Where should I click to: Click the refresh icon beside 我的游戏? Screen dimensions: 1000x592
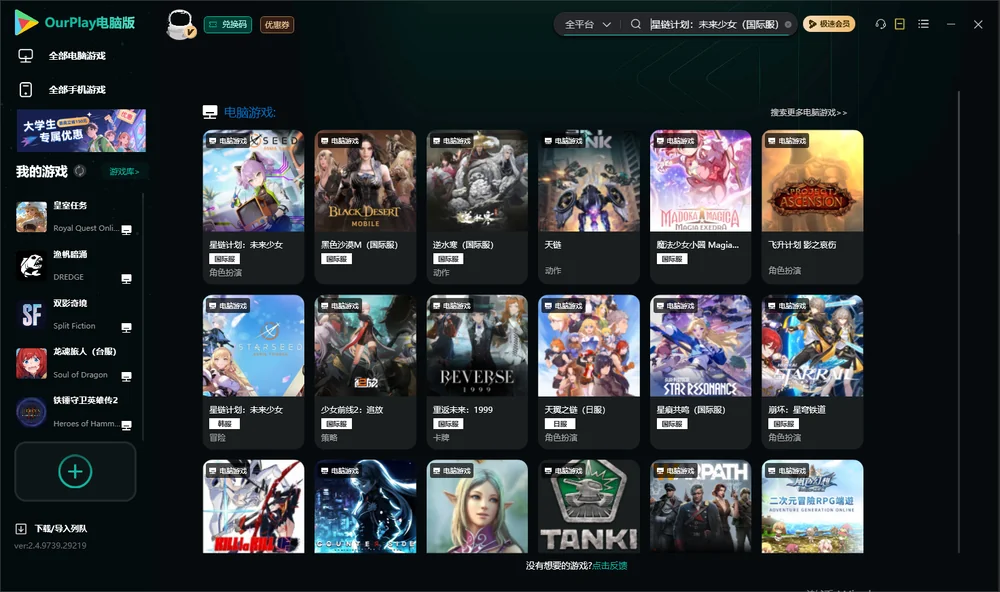[x=80, y=170]
